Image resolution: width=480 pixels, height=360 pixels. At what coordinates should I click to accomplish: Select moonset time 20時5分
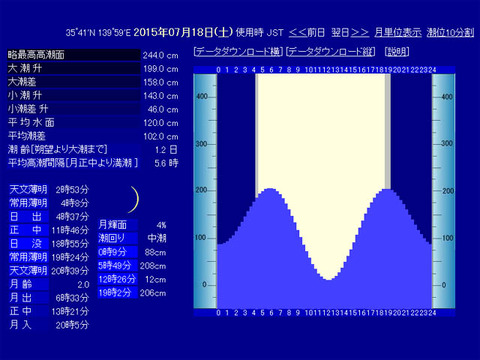pyautogui.click(x=72, y=325)
